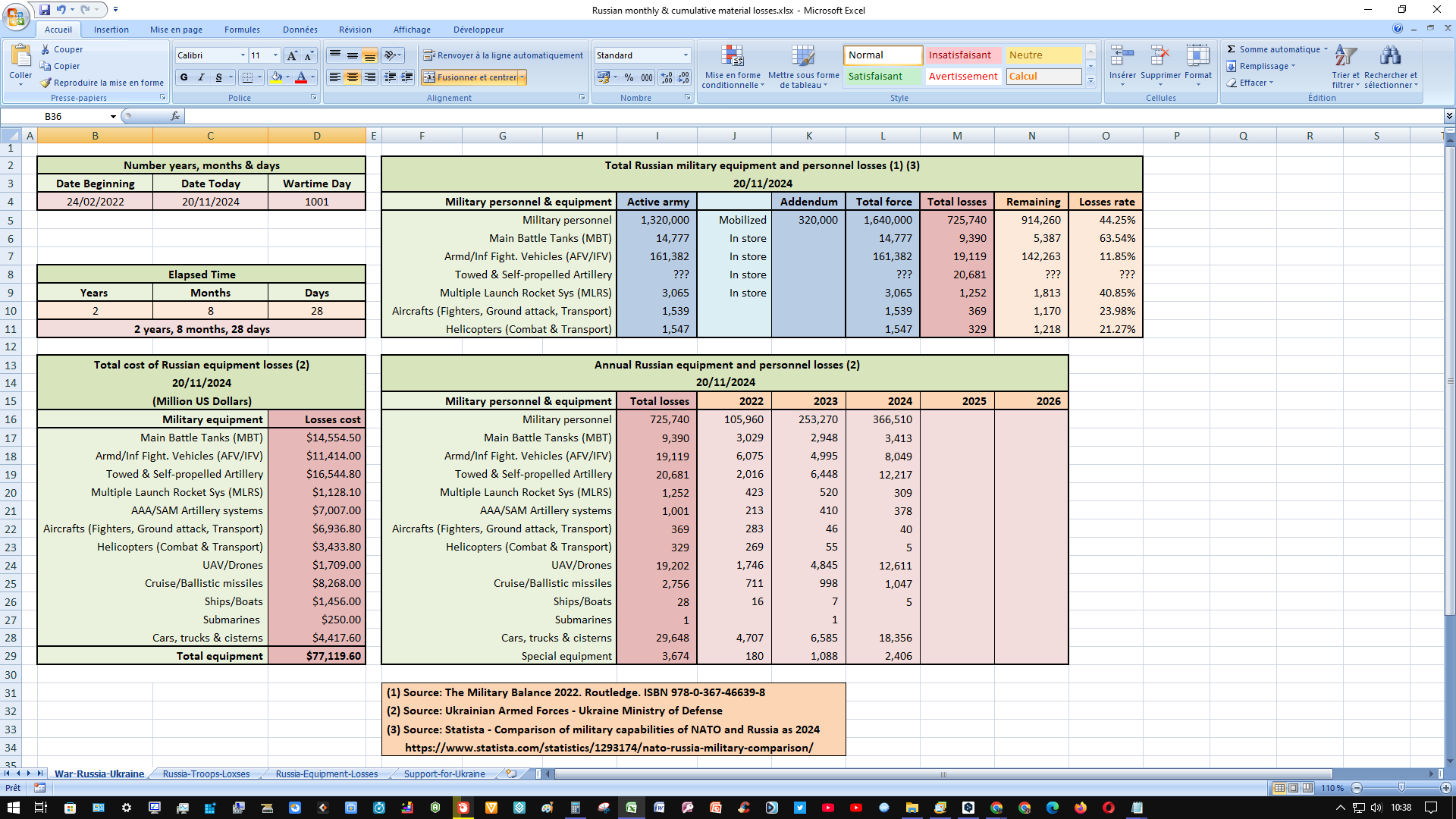Open the font size 11 dropdown

[x=275, y=55]
